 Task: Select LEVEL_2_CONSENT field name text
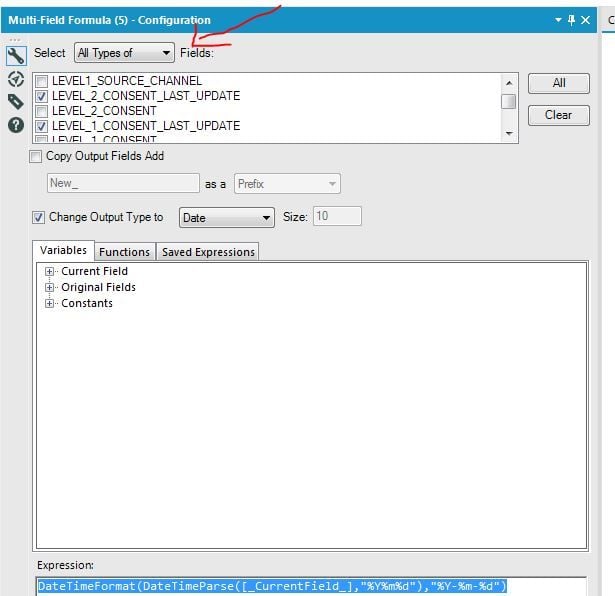104,111
